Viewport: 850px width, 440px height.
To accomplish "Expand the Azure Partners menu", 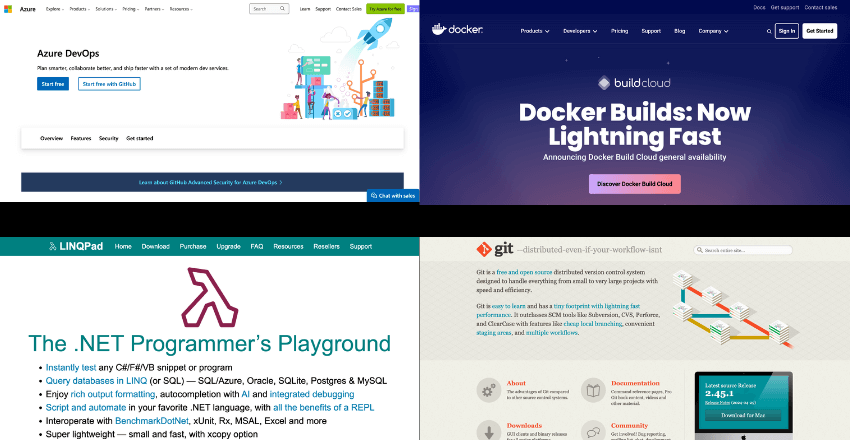I will pos(154,9).
